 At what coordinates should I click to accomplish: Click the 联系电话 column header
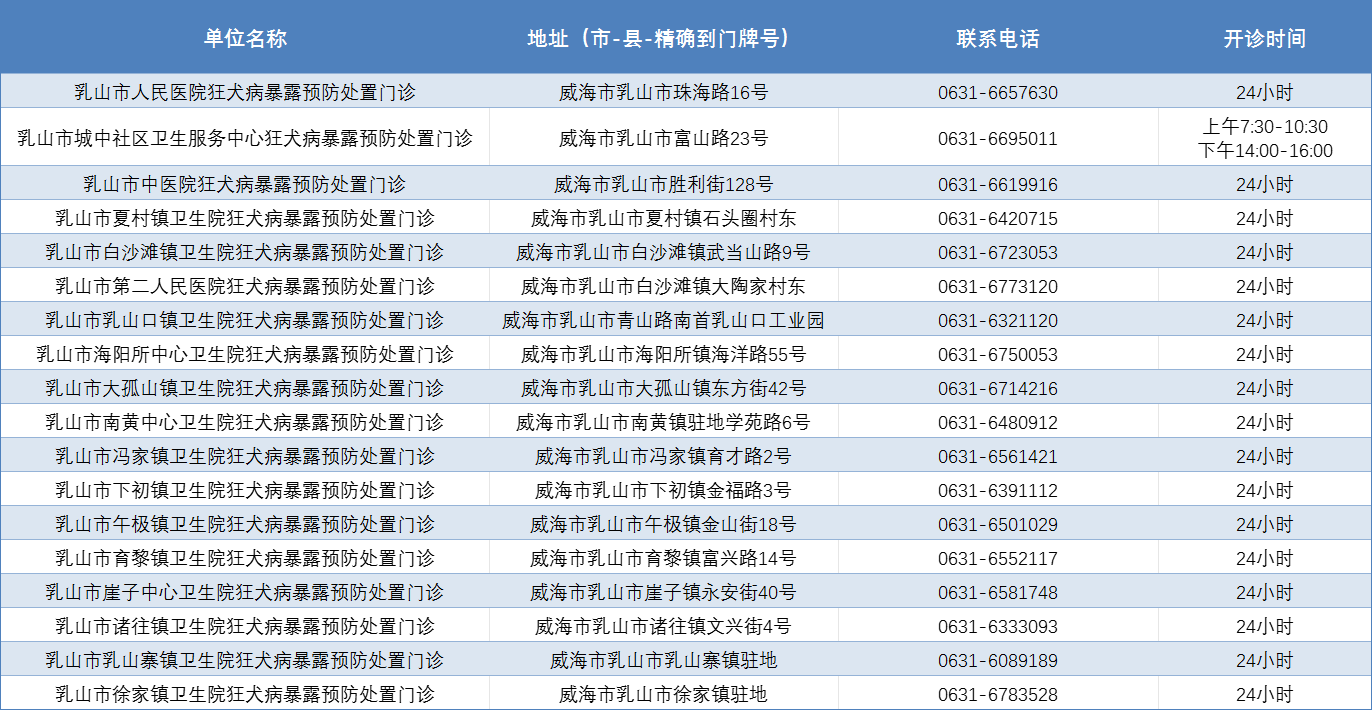click(997, 38)
